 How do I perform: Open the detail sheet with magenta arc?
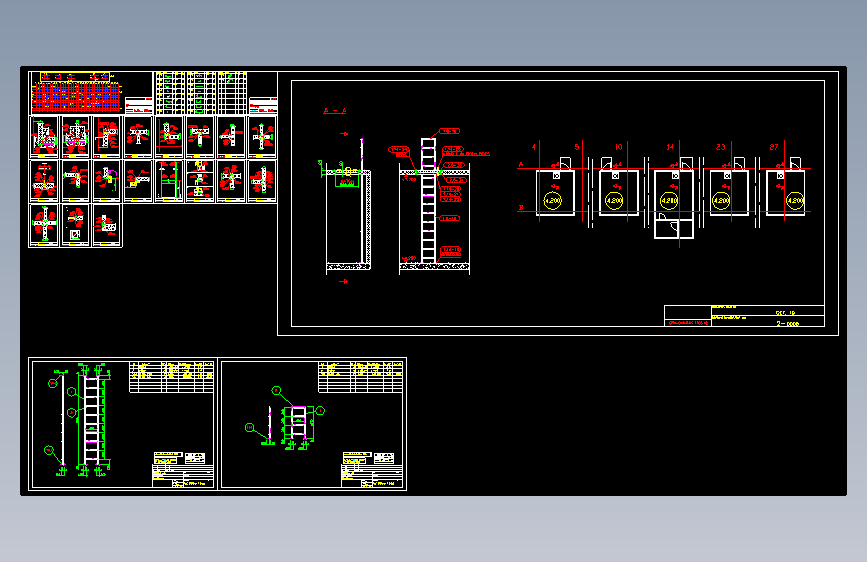(107, 181)
